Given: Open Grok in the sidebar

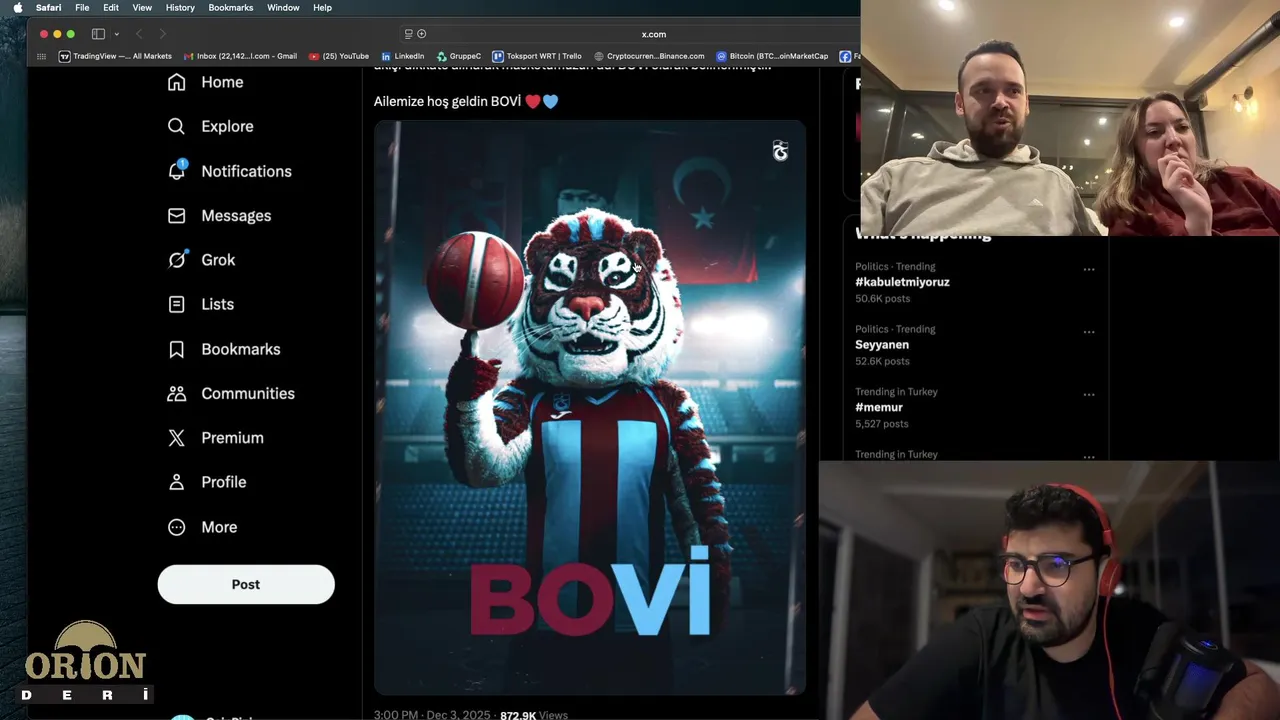Looking at the screenshot, I should click(x=201, y=259).
